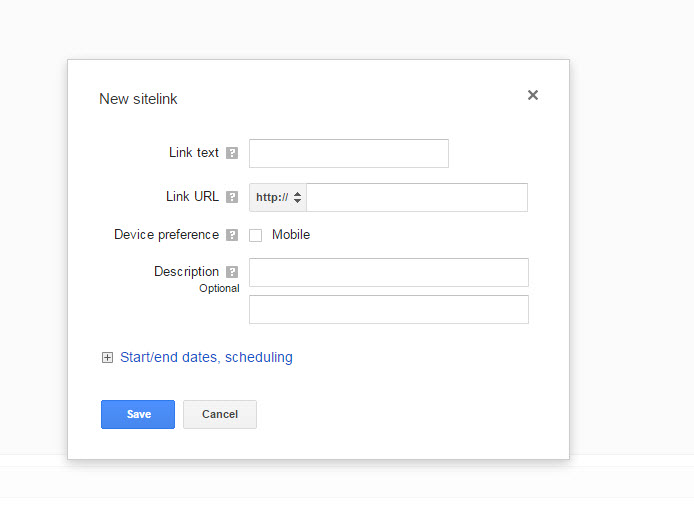Viewport: 694px width, 516px height.
Task: Click the Link URL label
Action: (193, 196)
